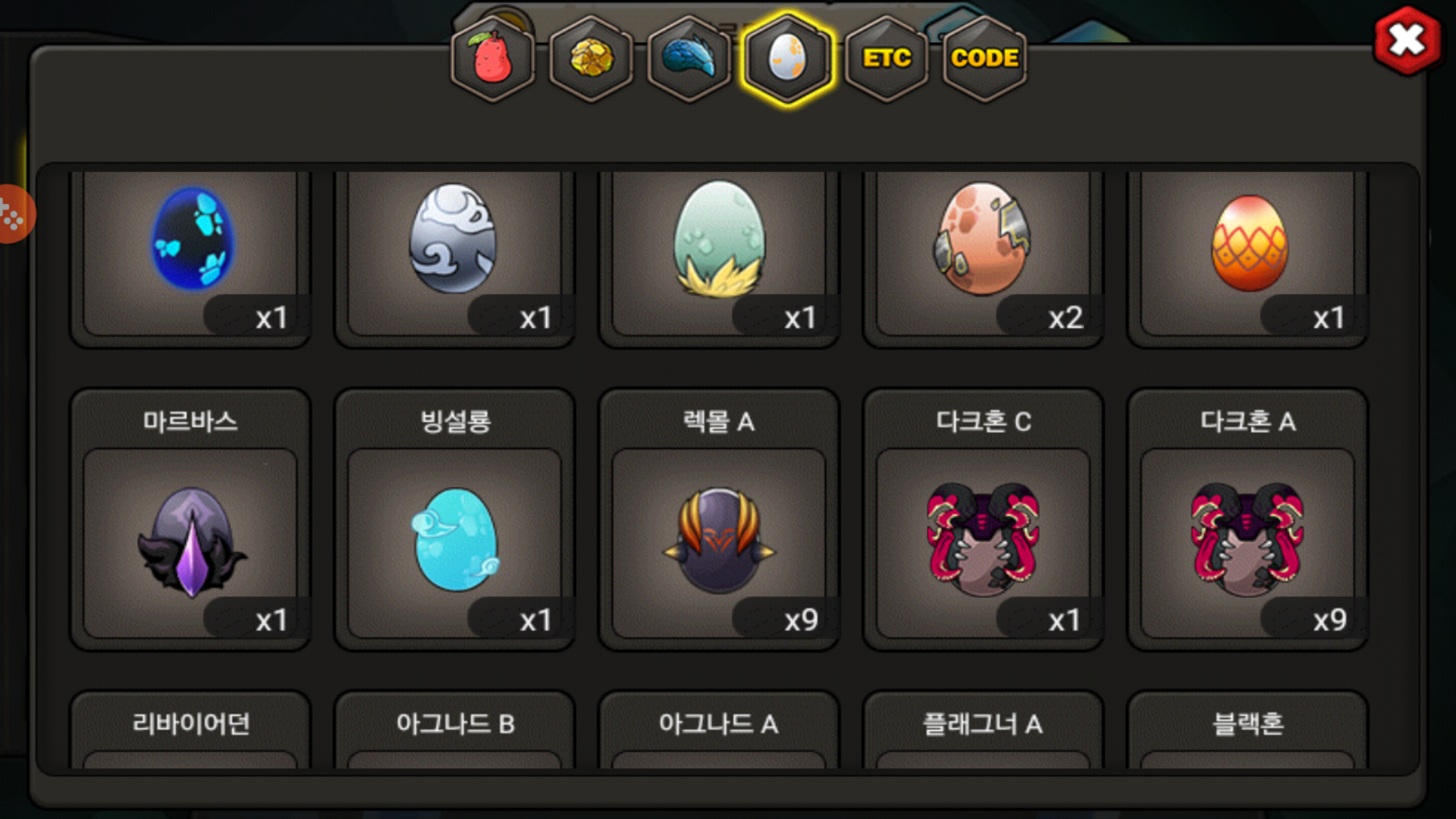1456x819 pixels.
Task: Open the CODE tab
Action: (x=984, y=58)
